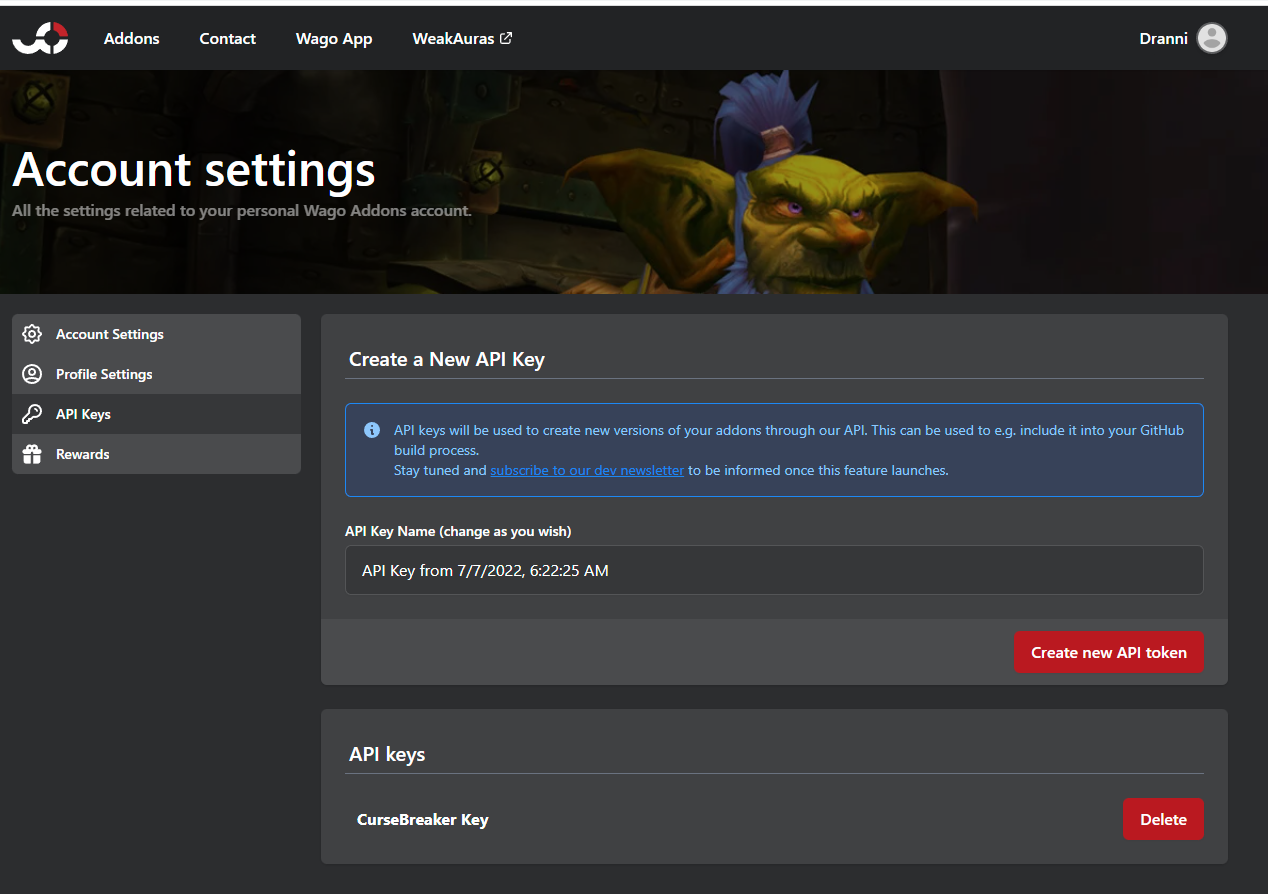Viewport: 1268px width, 894px height.
Task: Delete the CurseBreaker Key
Action: pyautogui.click(x=1163, y=819)
